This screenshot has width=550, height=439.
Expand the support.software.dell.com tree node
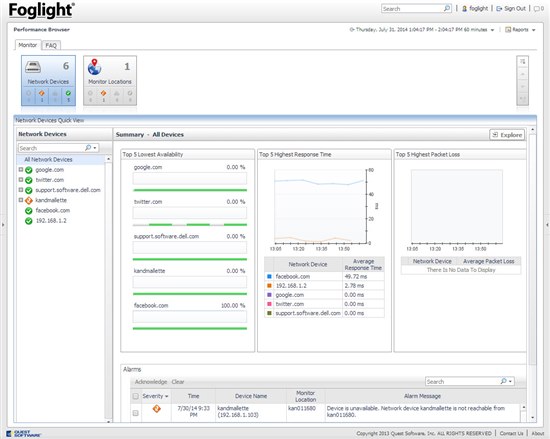[21, 190]
